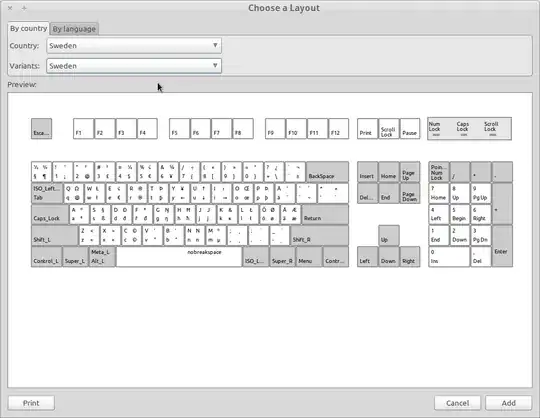This screenshot has height=418, width=540.
Task: Click the Page Down key
Action: pos(410,193)
